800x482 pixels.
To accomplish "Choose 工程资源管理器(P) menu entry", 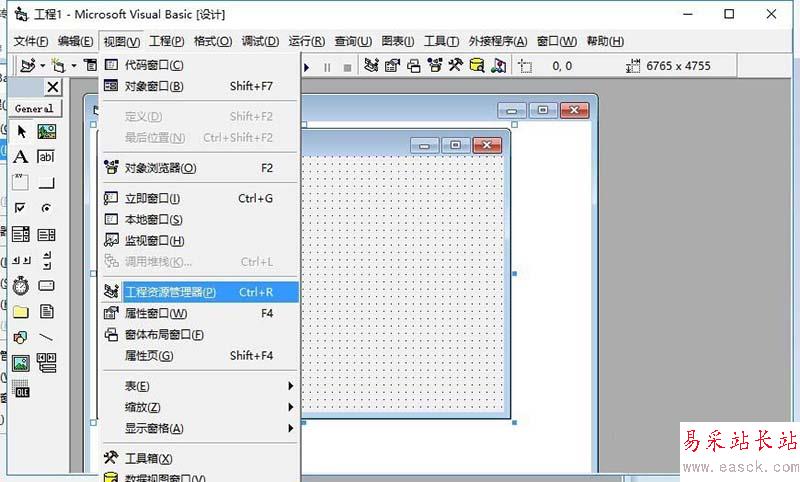I will (200, 292).
